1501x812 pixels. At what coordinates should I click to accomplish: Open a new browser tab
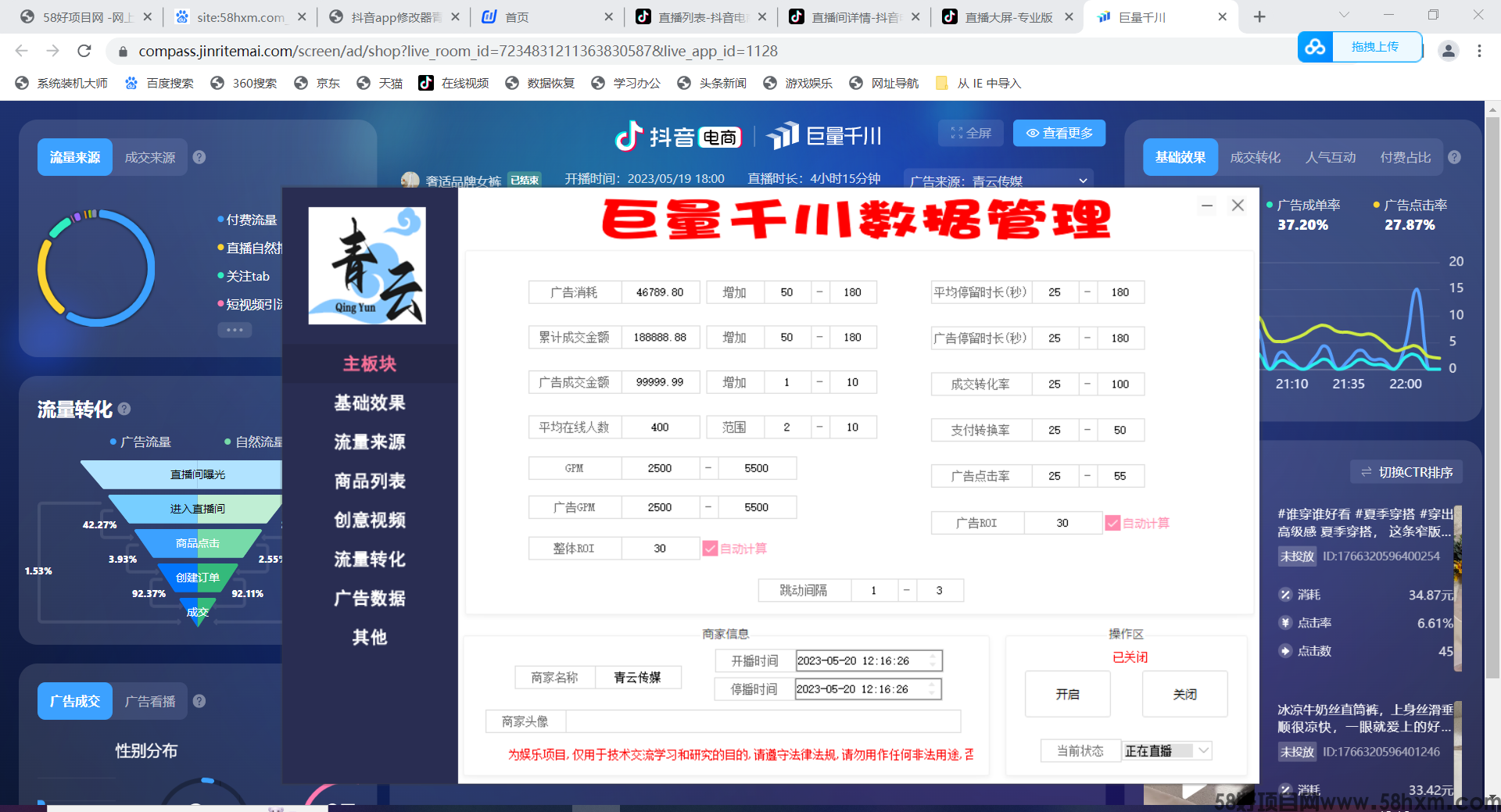1259,16
